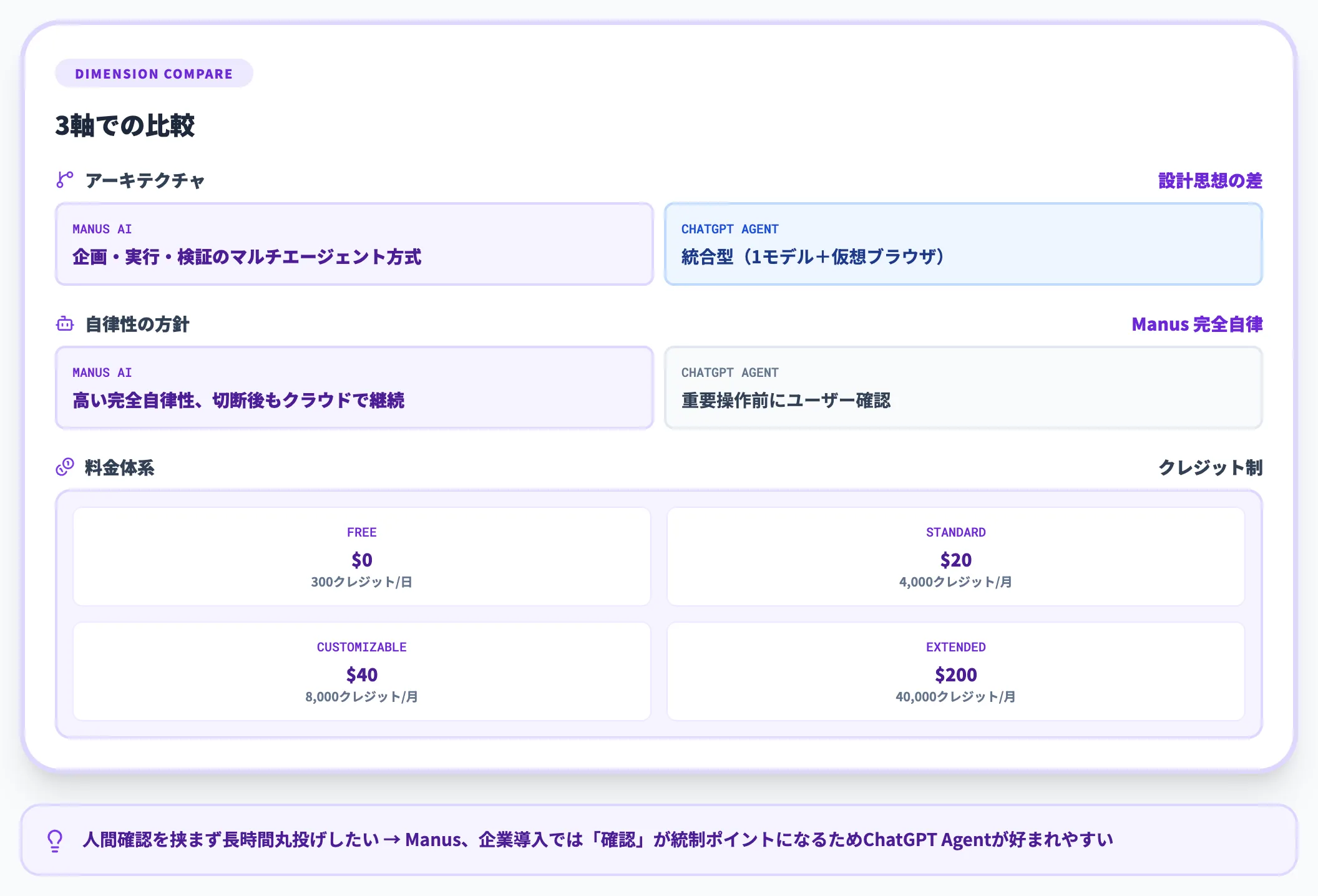
Task: Click the Manus 完全自律 label
Action: tap(1197, 324)
